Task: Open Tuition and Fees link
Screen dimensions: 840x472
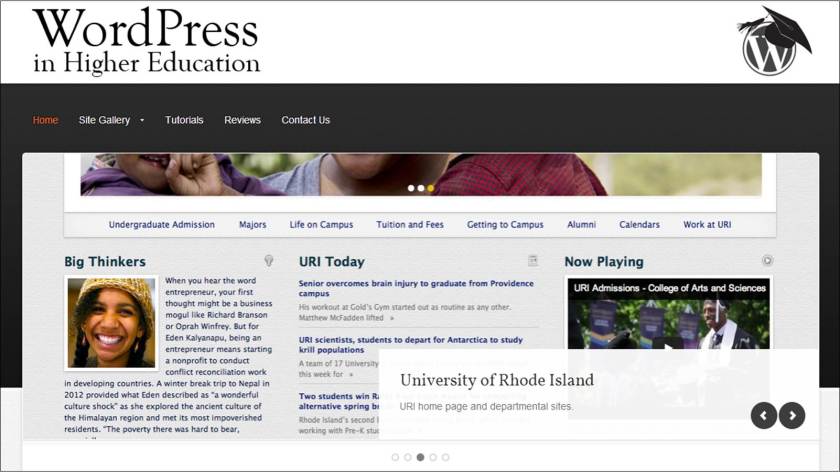Action: pos(410,224)
